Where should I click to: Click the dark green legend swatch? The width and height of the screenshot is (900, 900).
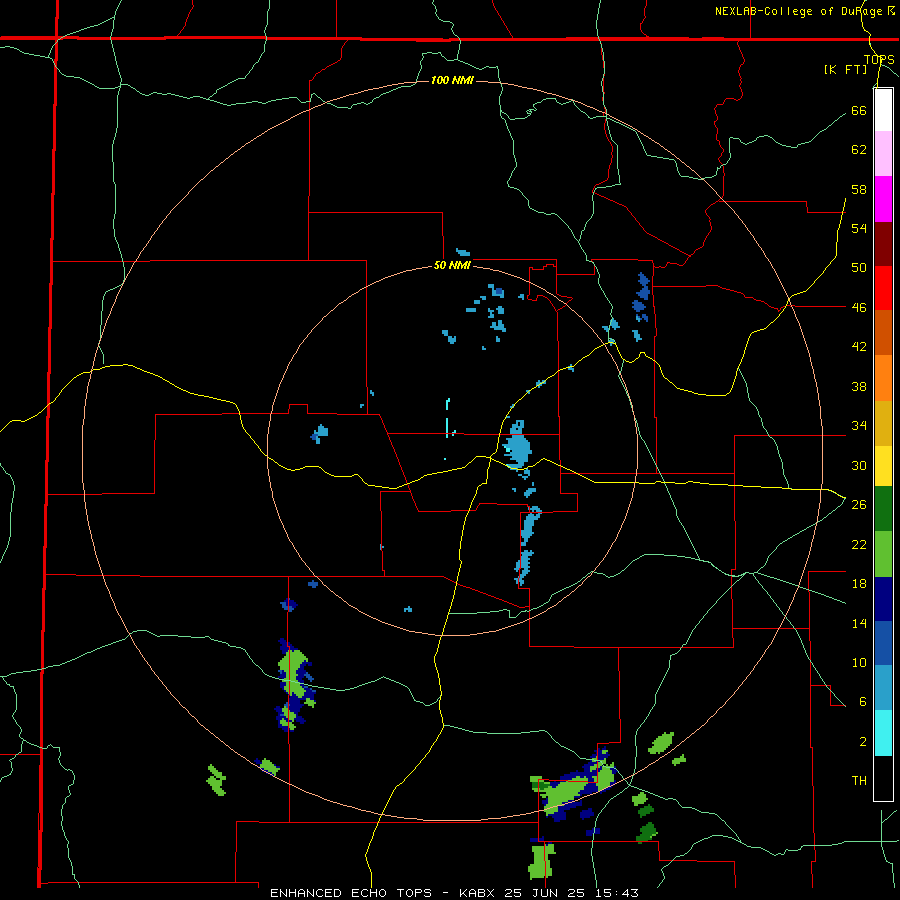coord(883,509)
